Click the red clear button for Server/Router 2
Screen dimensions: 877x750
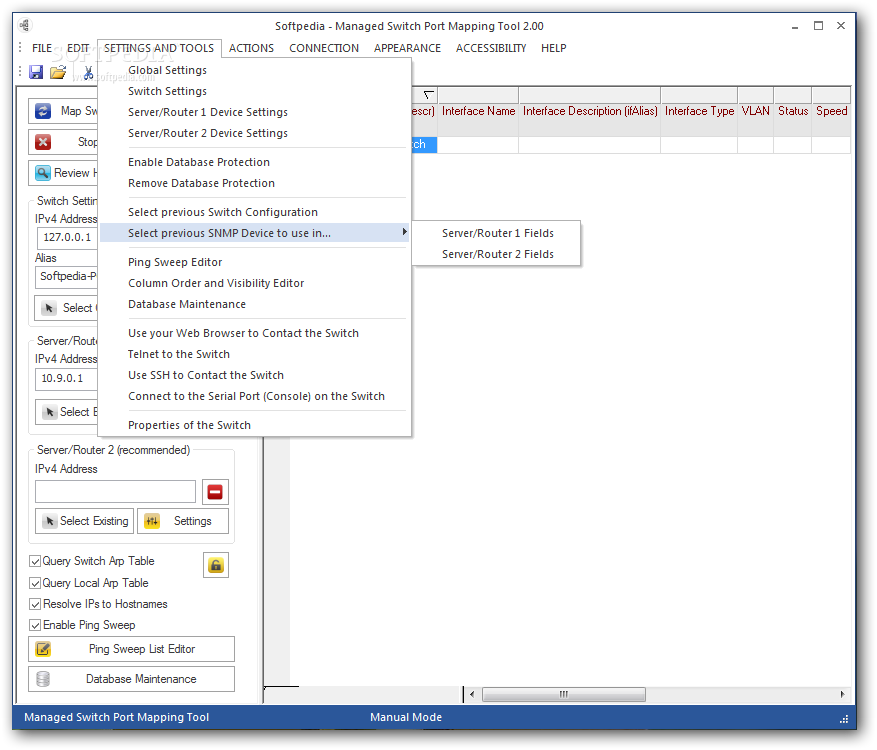tap(215, 492)
